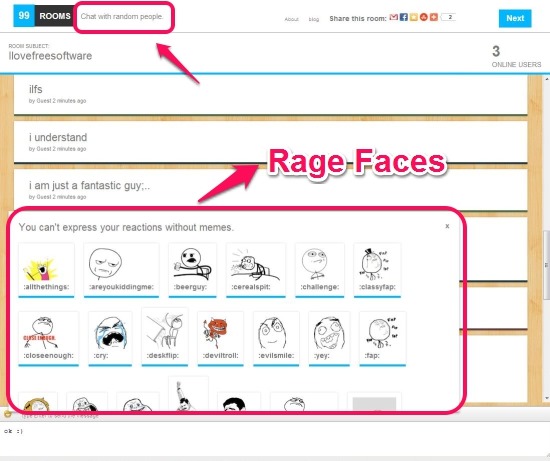Select the :fap: rage face
Screen dimensions: 550x461
(x=383, y=339)
